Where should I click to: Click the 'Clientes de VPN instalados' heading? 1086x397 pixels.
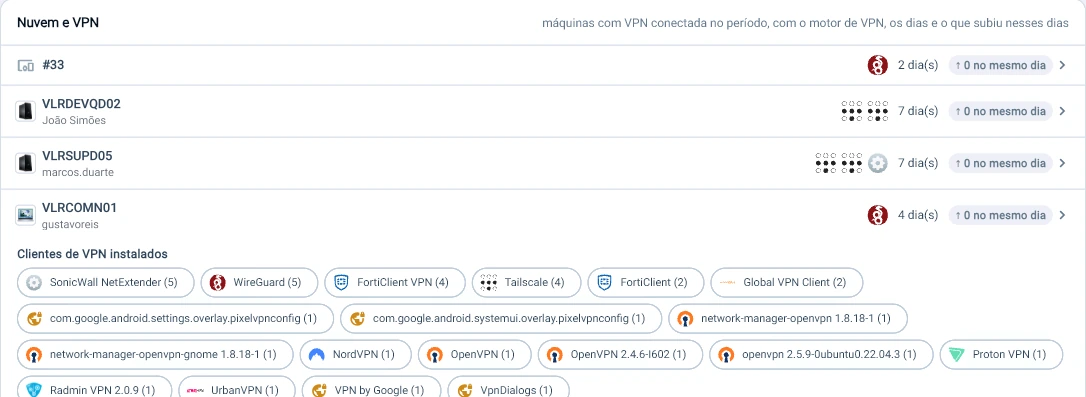pos(92,254)
